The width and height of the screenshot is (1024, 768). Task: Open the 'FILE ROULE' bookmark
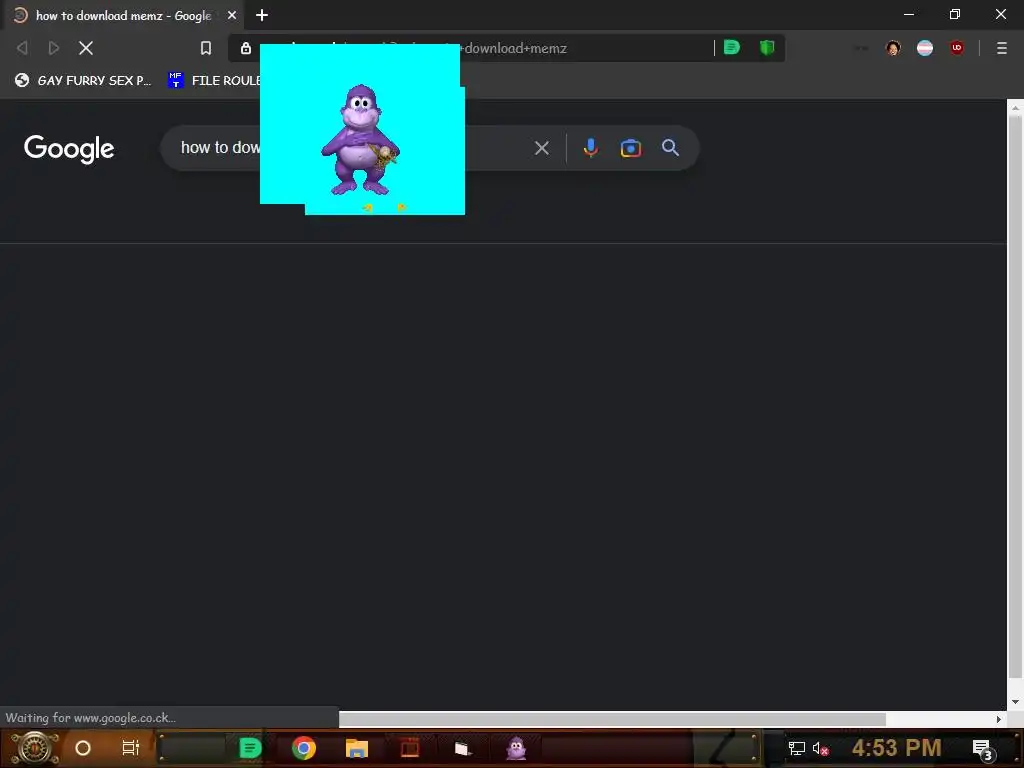pos(214,80)
